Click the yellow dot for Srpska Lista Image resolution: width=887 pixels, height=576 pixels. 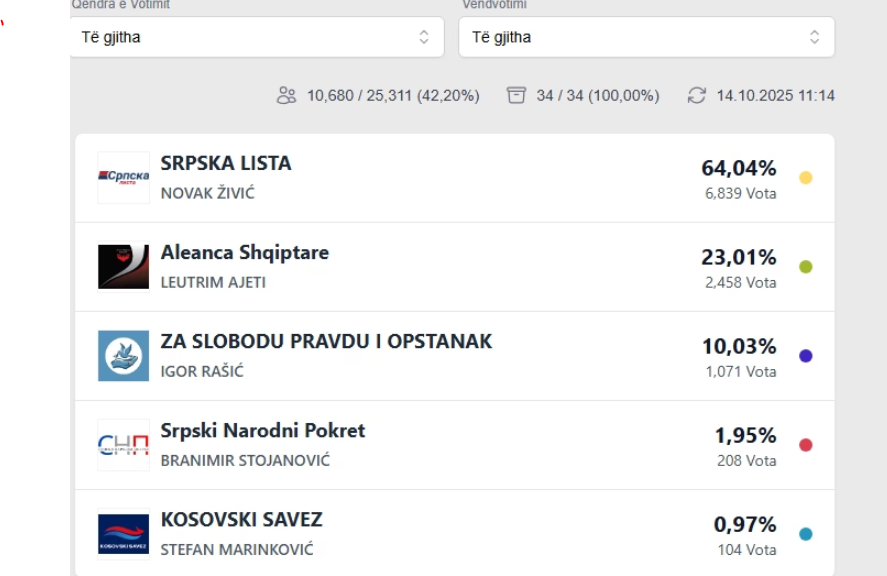pyautogui.click(x=806, y=178)
